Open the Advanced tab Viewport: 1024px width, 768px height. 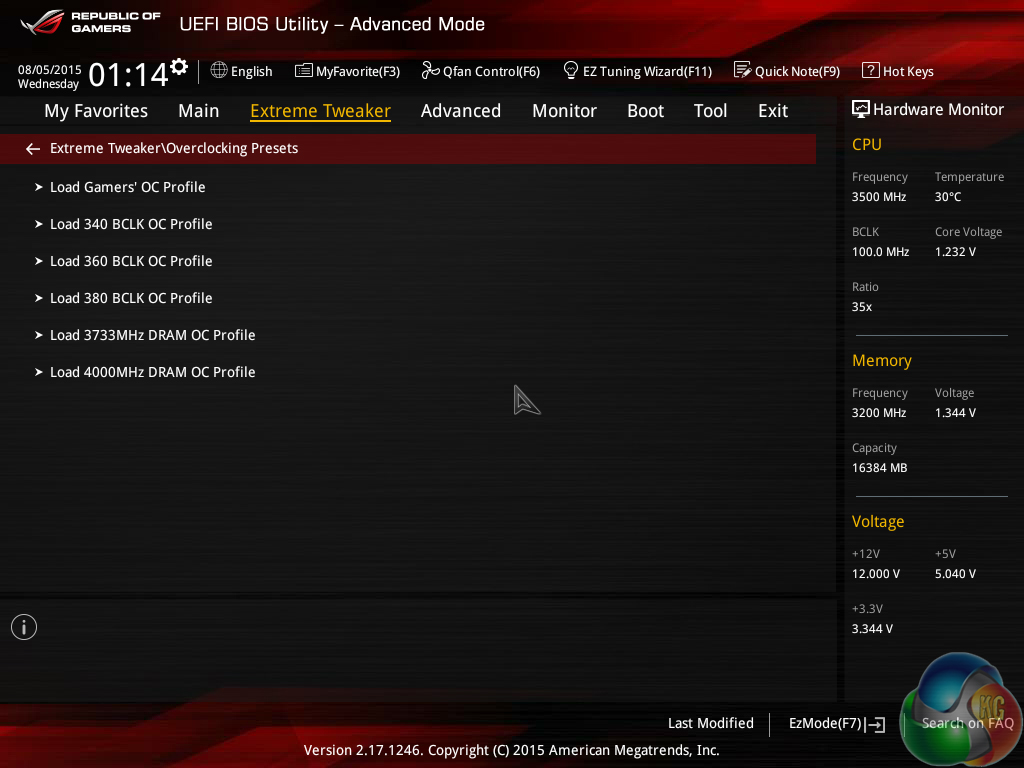pos(460,111)
